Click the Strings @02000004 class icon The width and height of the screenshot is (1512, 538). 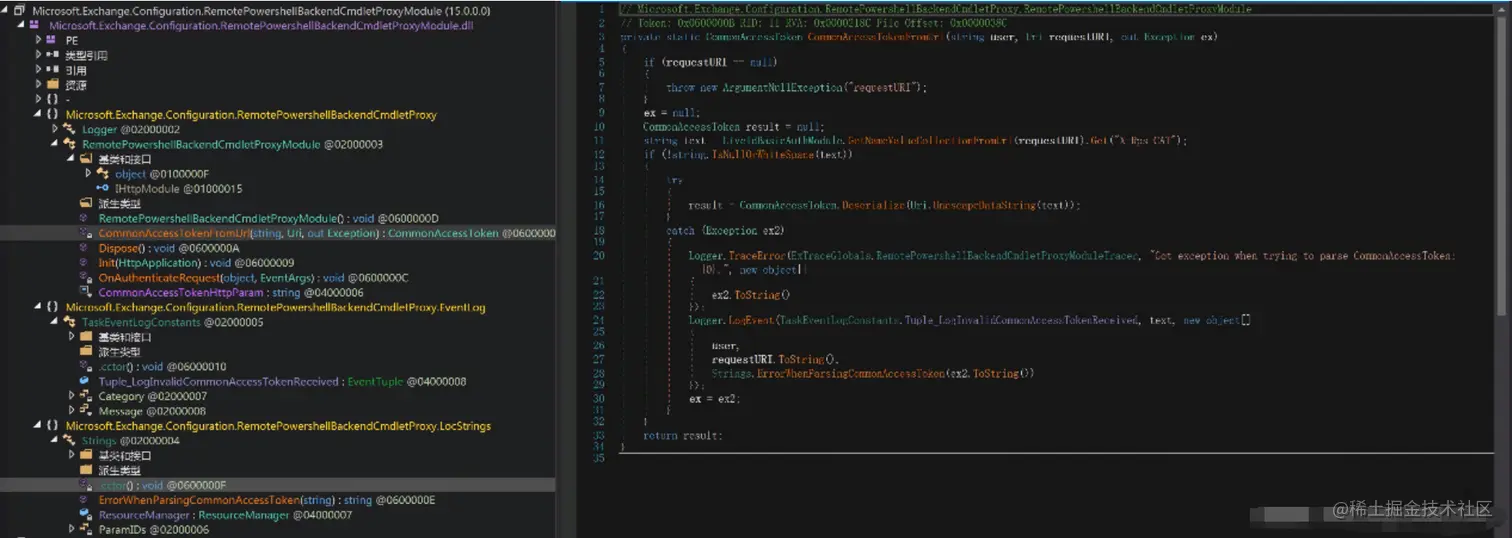(70, 440)
